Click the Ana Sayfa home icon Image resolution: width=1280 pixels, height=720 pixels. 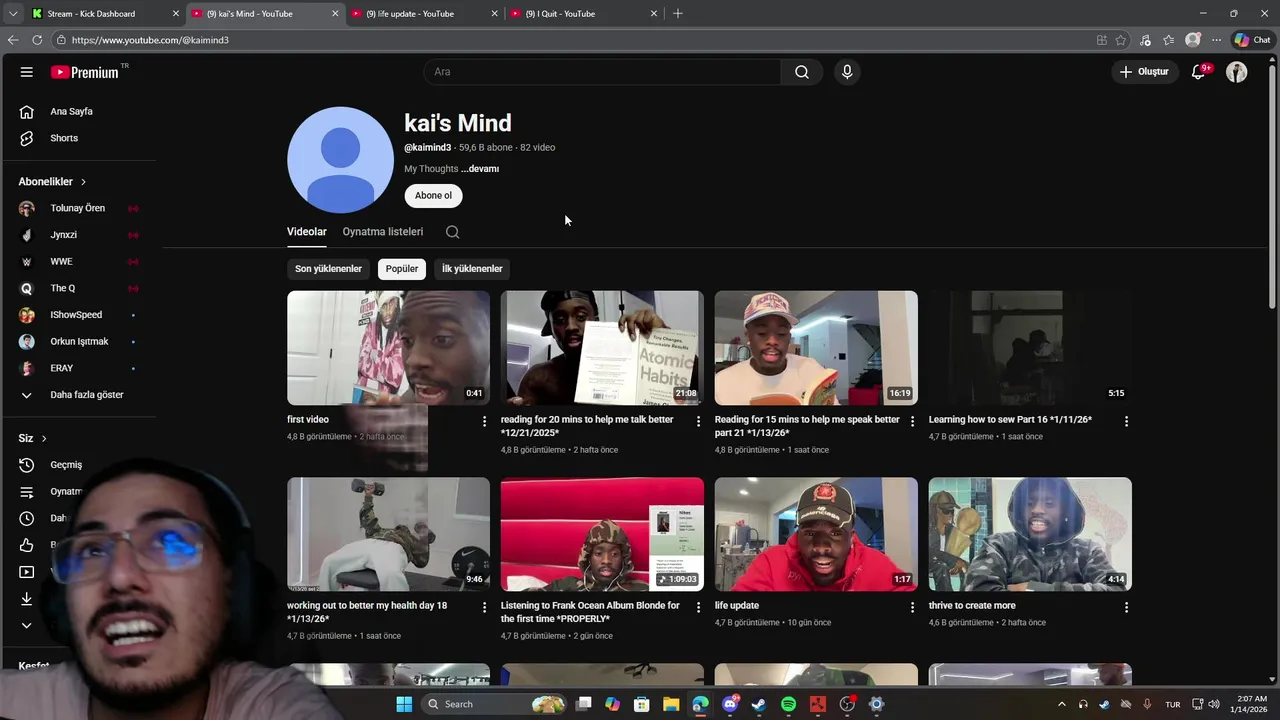click(27, 111)
